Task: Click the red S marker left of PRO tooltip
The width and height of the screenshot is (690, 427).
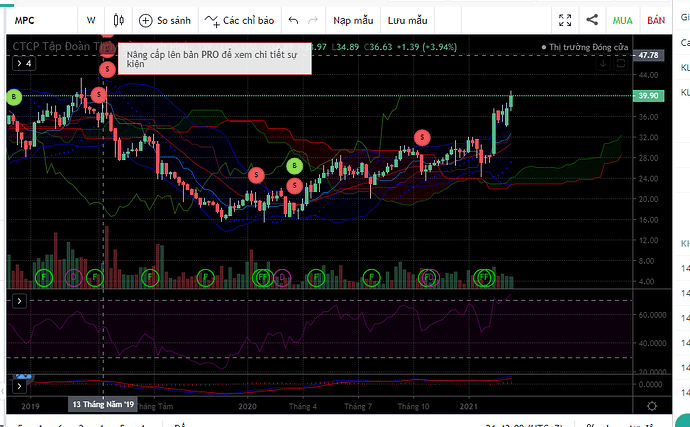Action: [x=107, y=69]
